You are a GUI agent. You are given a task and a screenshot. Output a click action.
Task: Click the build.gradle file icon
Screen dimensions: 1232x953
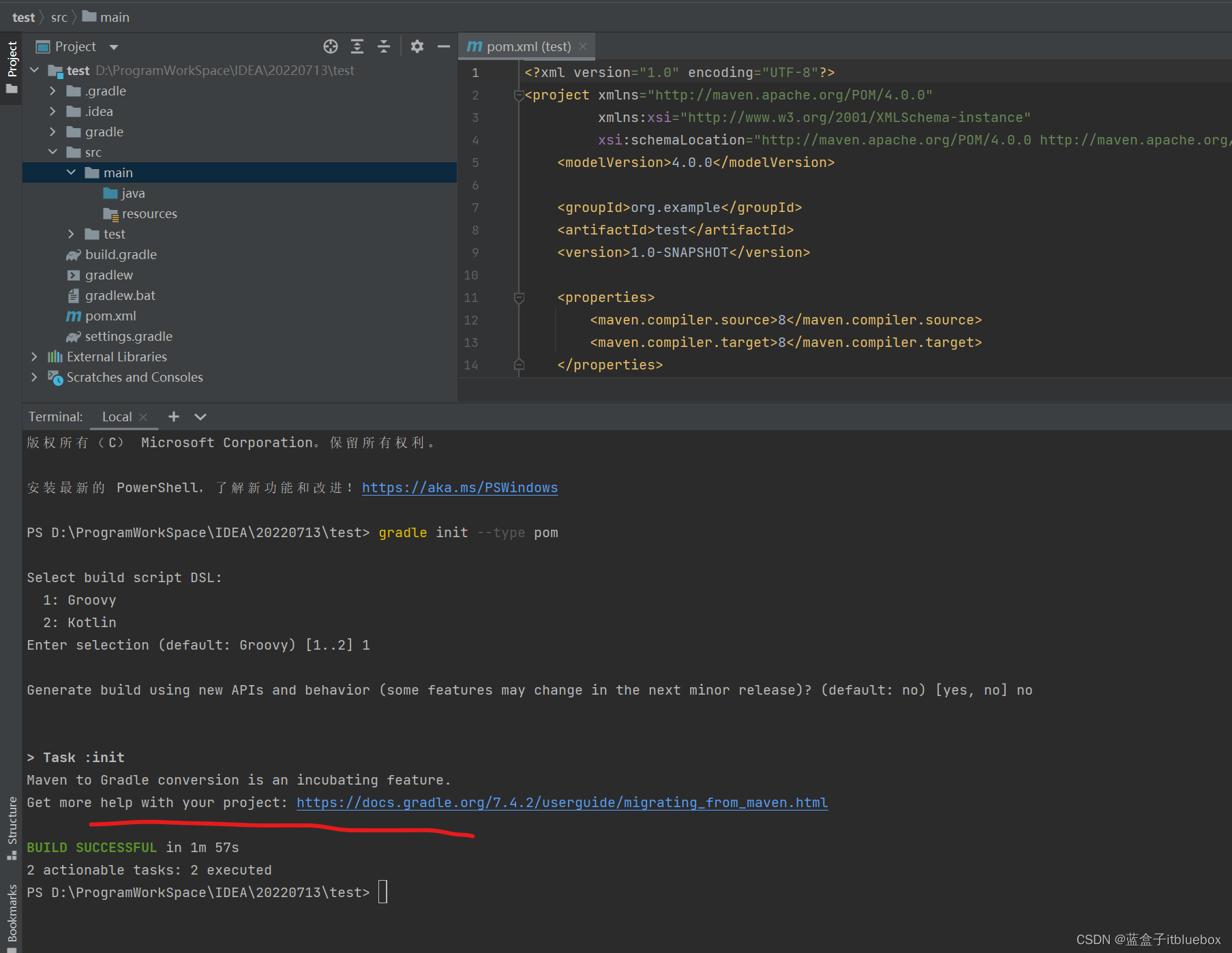pos(74,255)
